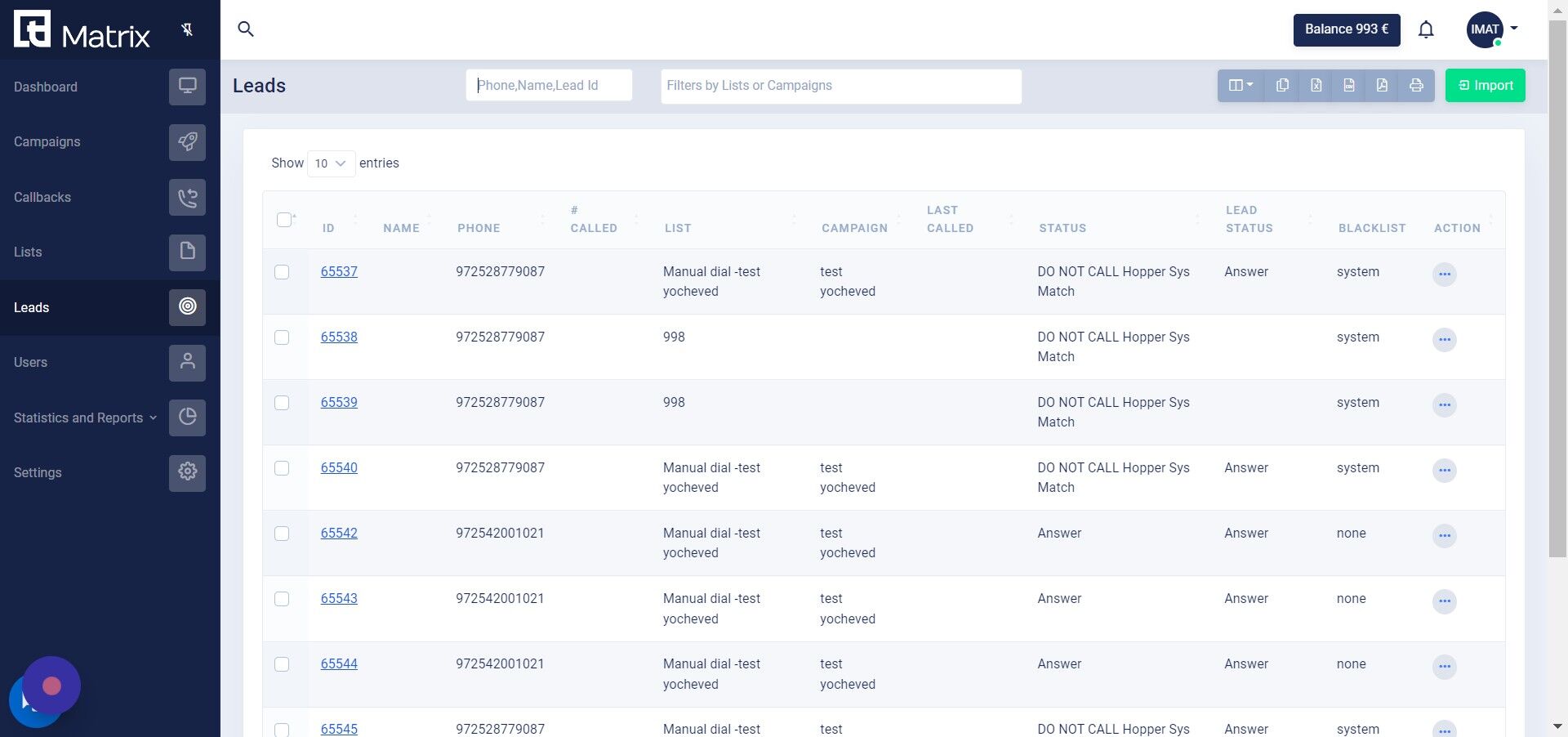This screenshot has height=737, width=1568.
Task: Copy leads table to clipboard
Action: [x=1282, y=86]
